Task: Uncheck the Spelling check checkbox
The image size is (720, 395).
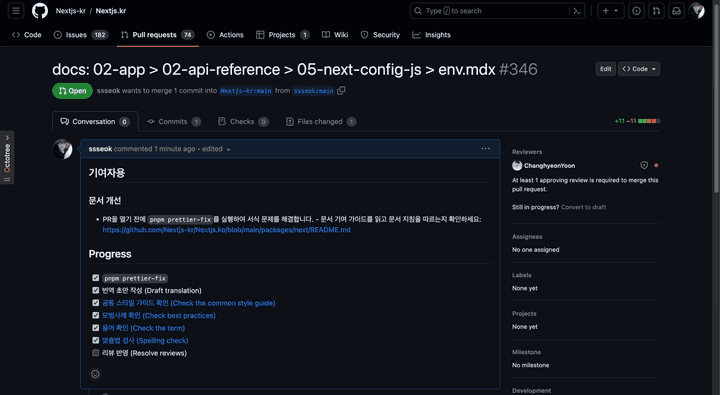Action: tap(96, 340)
